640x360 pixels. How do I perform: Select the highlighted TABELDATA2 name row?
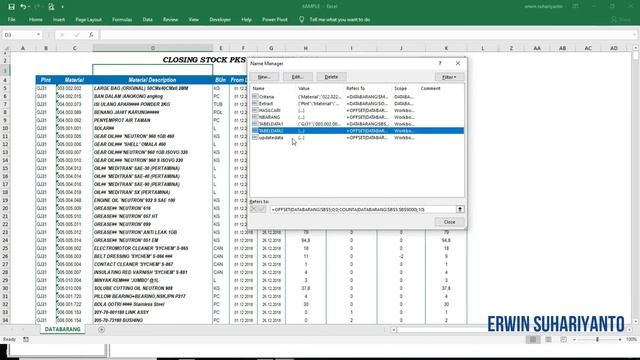point(357,131)
